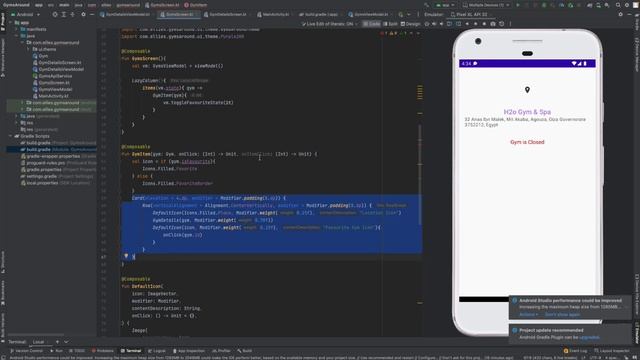This screenshot has width=640, height=360.
Task: Click the emulator volume up icon
Action: click(434, 24)
